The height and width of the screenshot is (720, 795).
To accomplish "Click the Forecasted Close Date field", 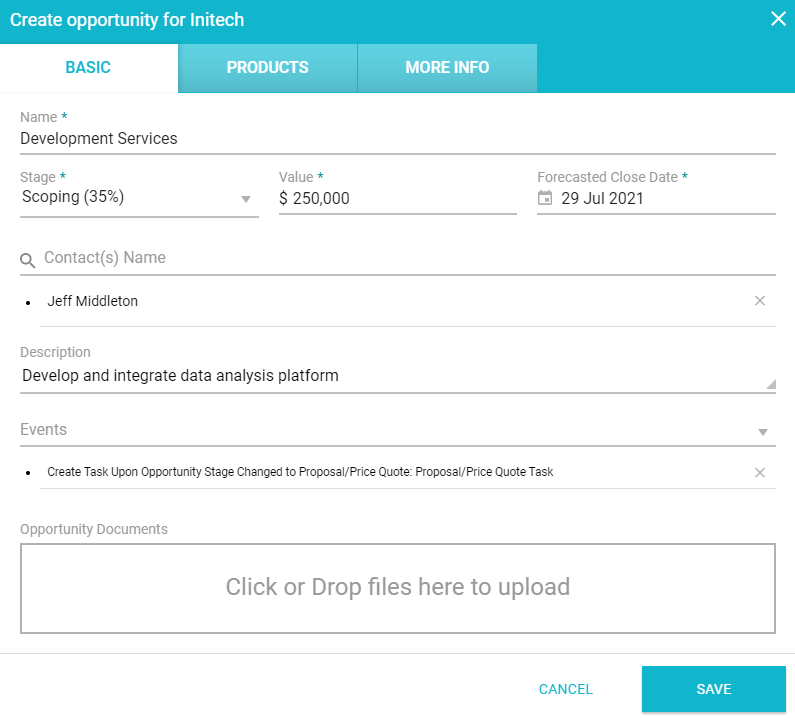I will (x=665, y=198).
